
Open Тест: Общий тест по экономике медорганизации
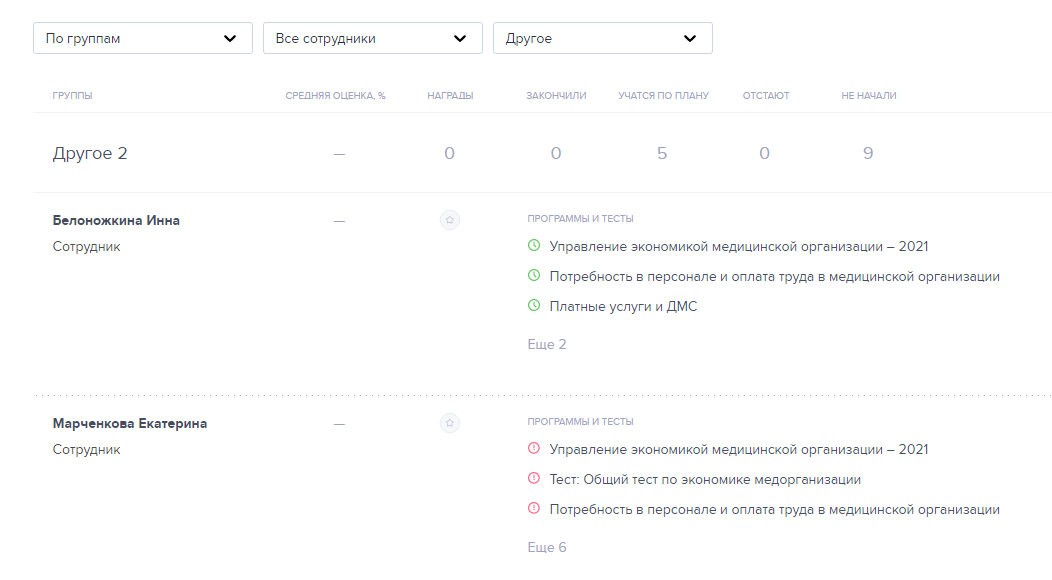[705, 479]
